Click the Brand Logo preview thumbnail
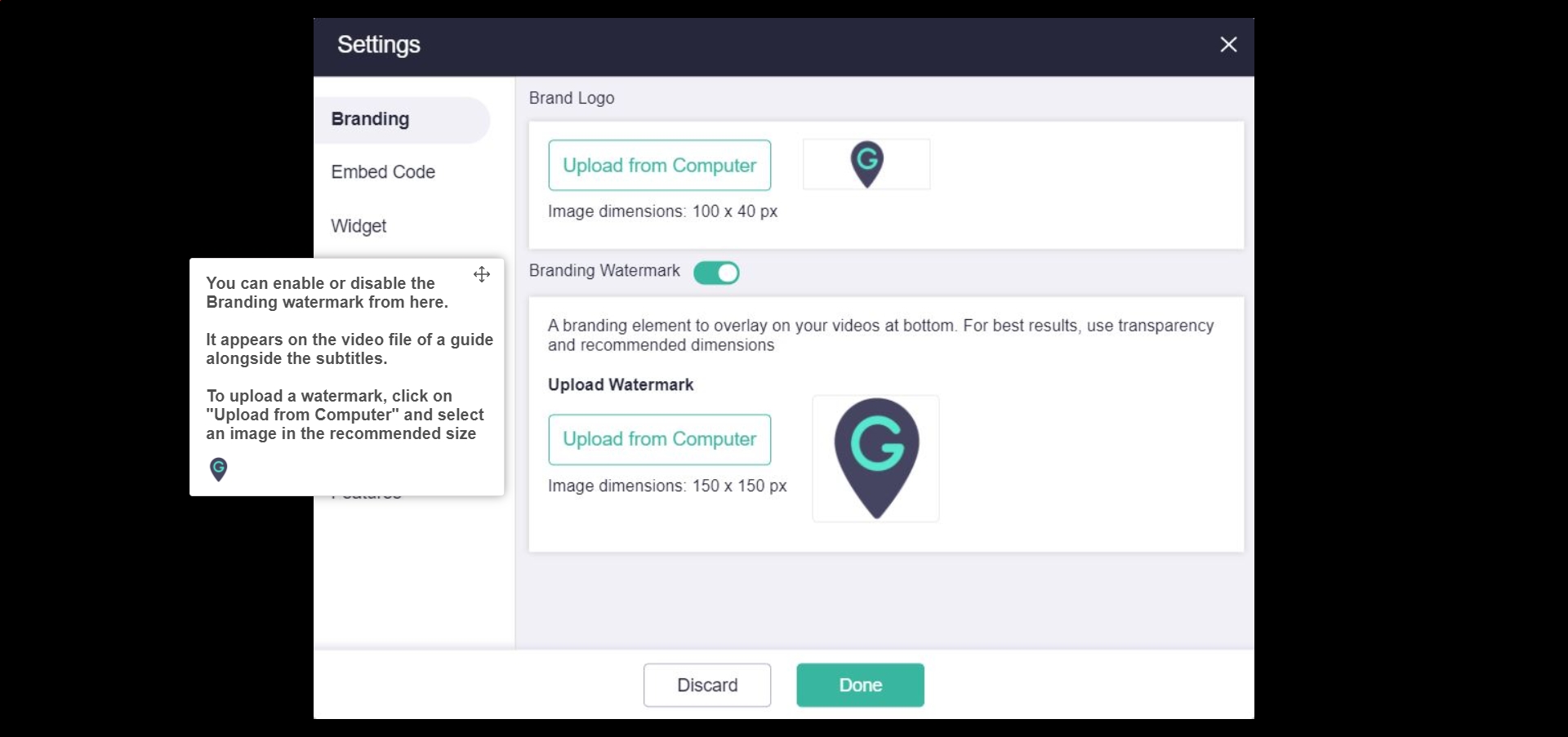 tap(866, 164)
